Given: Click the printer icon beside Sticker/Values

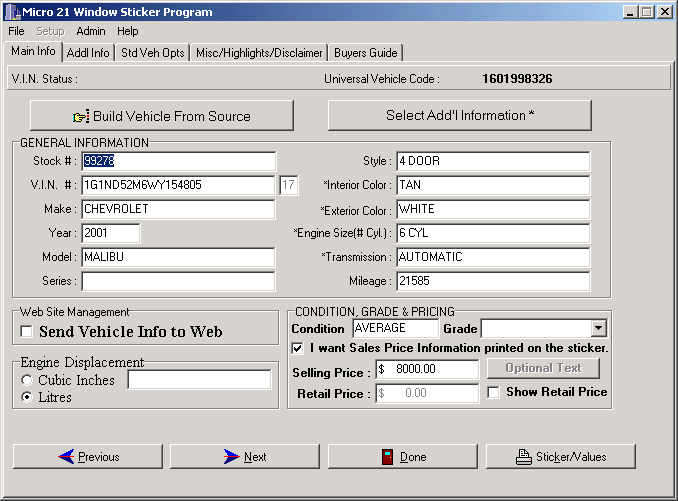Looking at the screenshot, I should click(x=524, y=457).
